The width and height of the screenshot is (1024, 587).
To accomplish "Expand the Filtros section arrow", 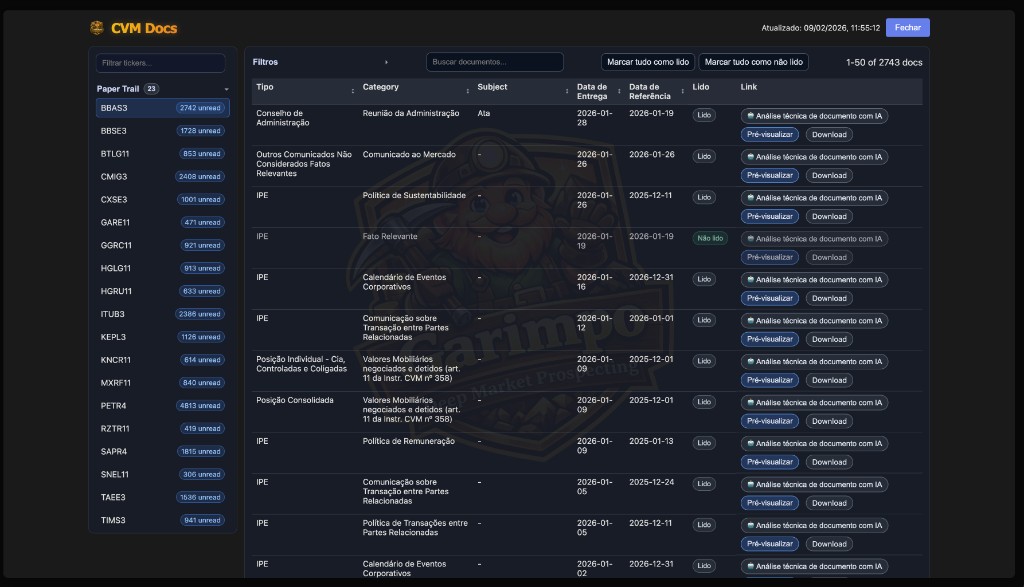I will pos(386,62).
